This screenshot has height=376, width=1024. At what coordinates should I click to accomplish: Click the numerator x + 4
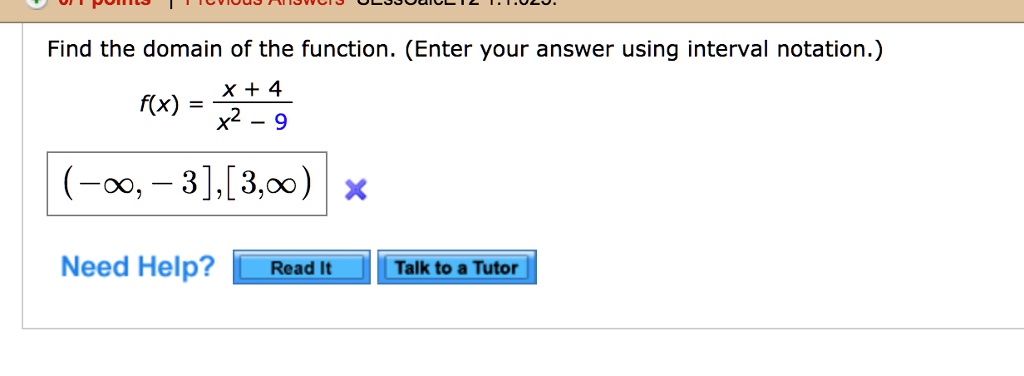(251, 89)
